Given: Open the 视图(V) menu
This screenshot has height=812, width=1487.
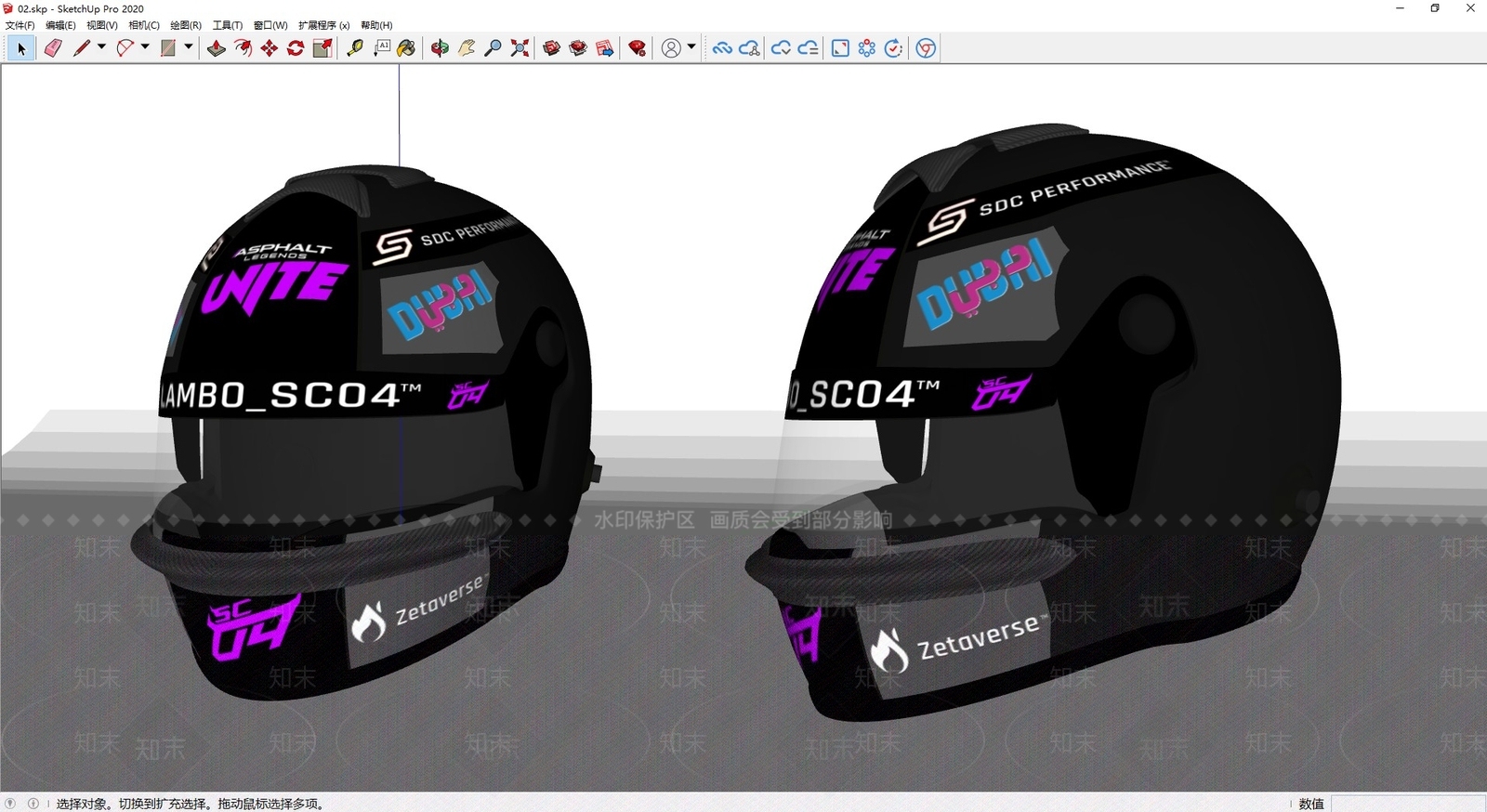Looking at the screenshot, I should tap(102, 25).
